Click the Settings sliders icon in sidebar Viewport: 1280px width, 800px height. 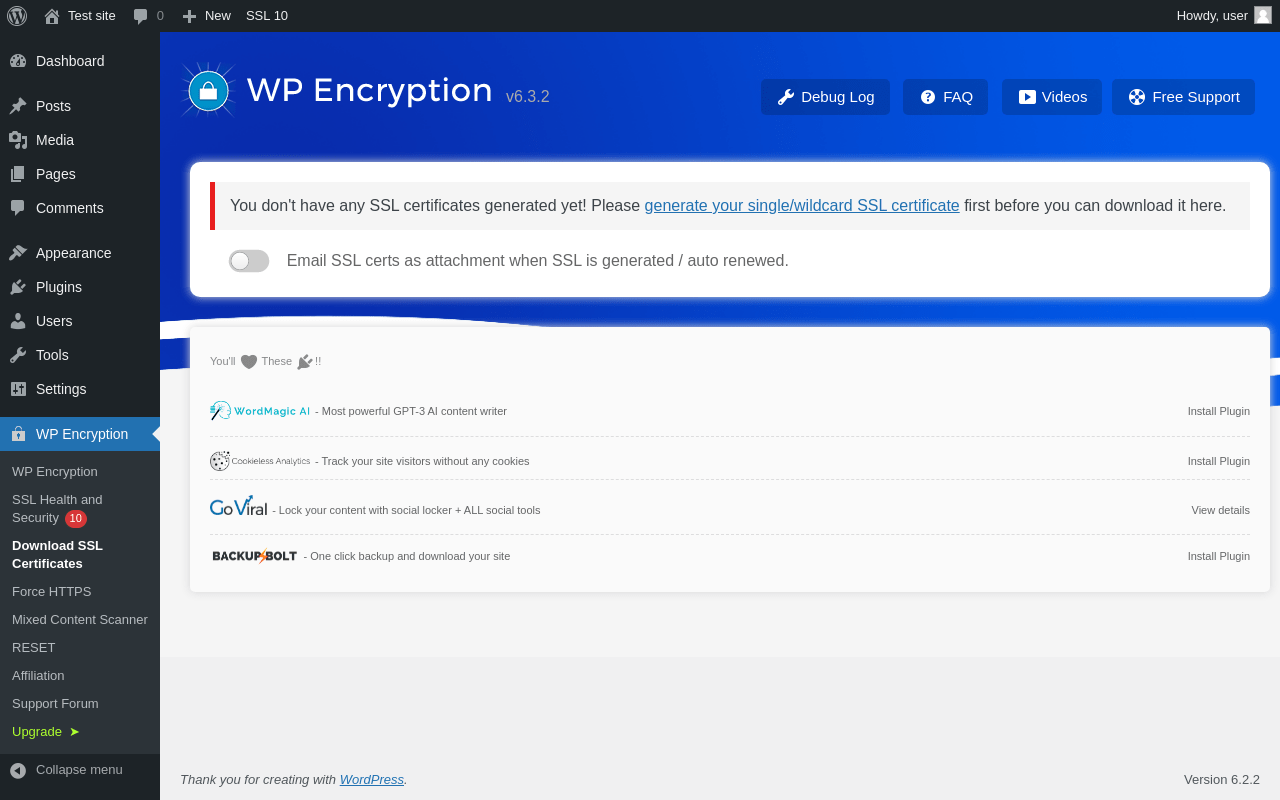coord(18,389)
